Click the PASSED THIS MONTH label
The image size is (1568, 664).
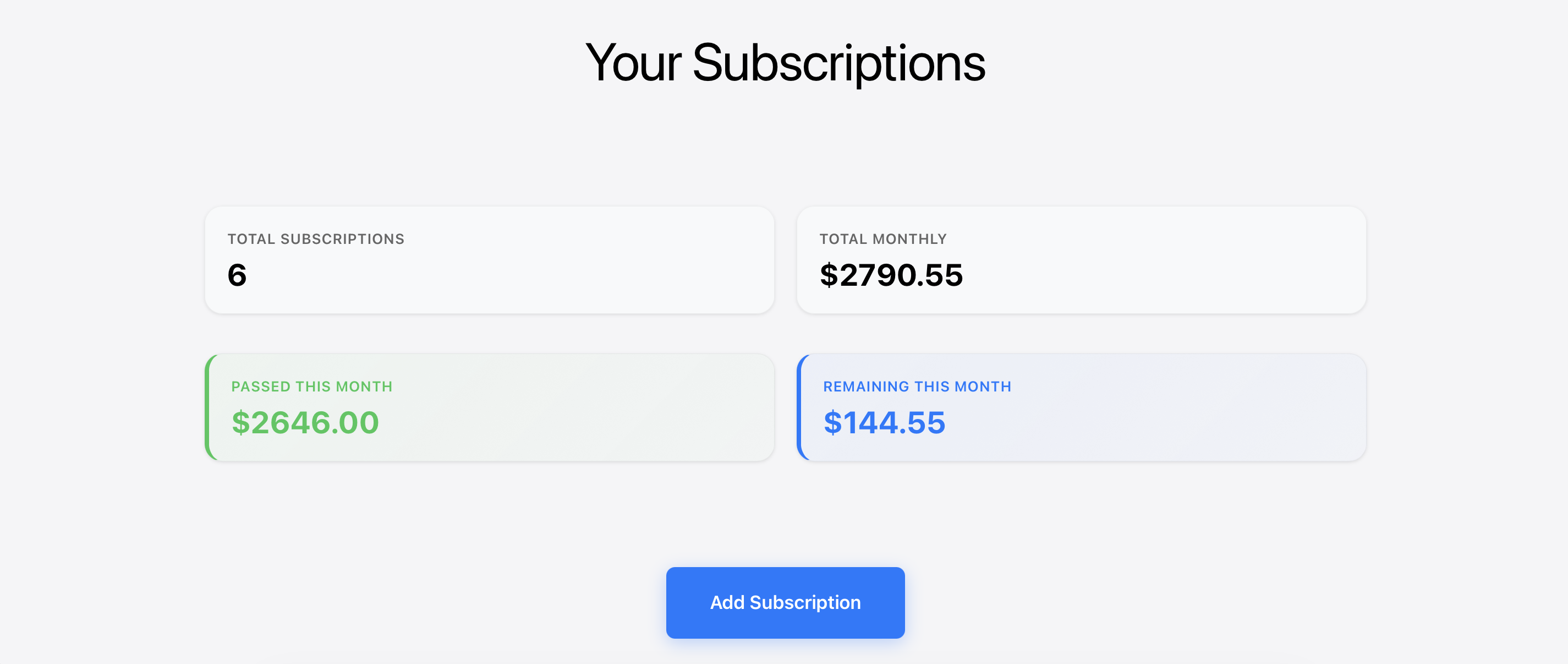pos(311,386)
